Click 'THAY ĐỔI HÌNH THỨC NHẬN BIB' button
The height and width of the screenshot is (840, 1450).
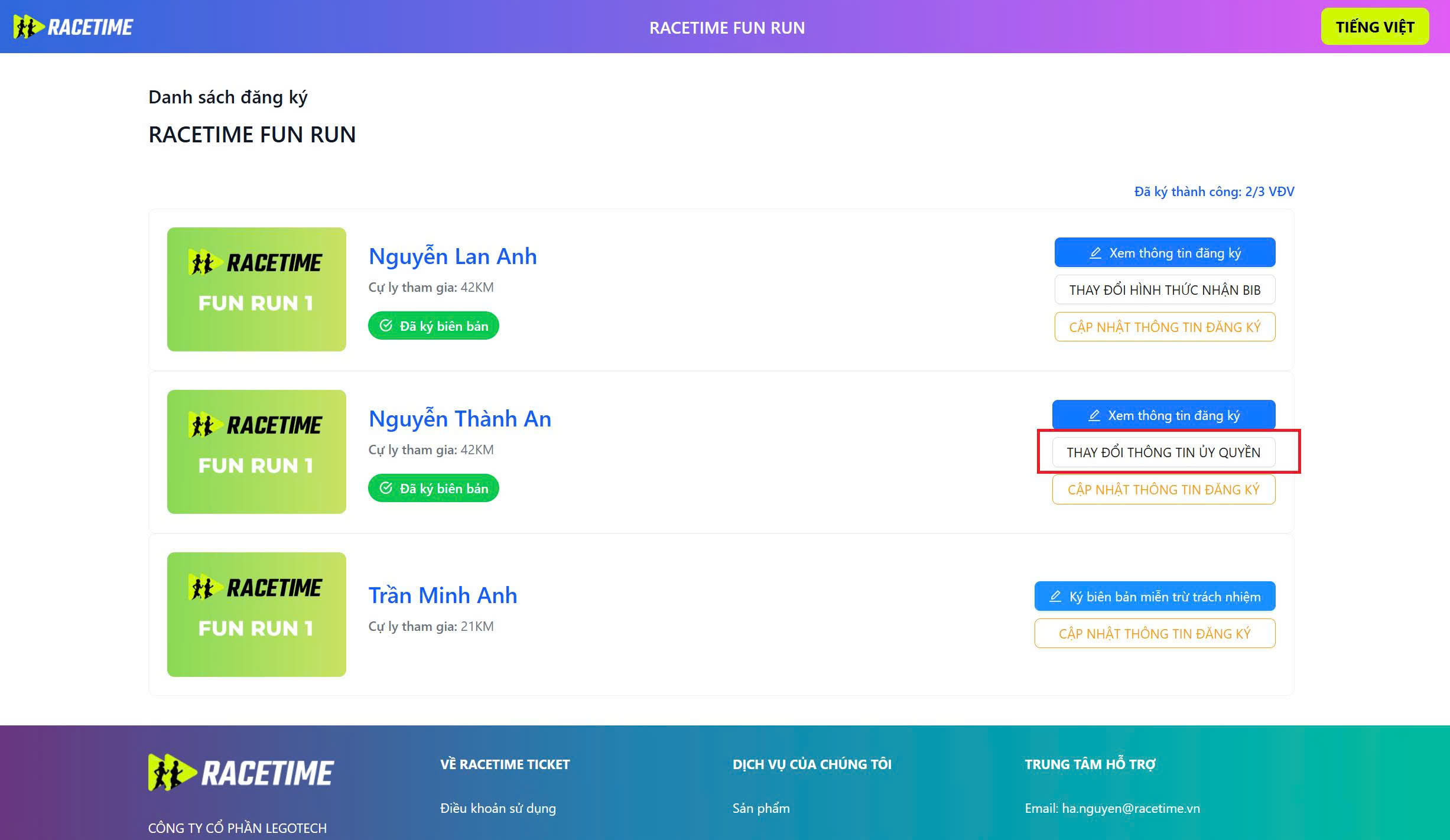tap(1165, 290)
